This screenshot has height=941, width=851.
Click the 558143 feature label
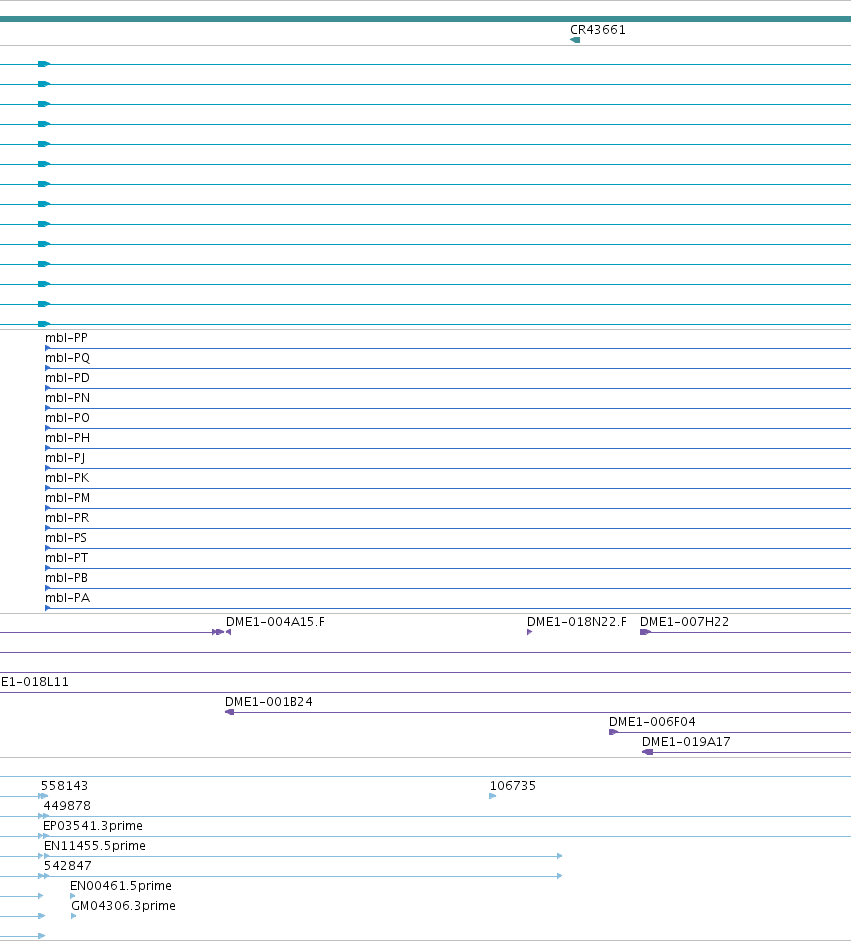click(x=64, y=786)
